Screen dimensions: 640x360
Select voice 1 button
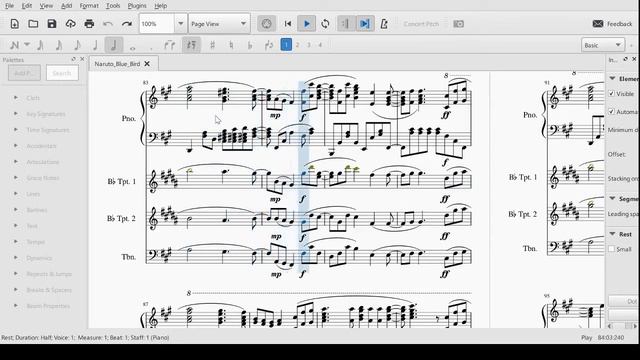tap(286, 44)
